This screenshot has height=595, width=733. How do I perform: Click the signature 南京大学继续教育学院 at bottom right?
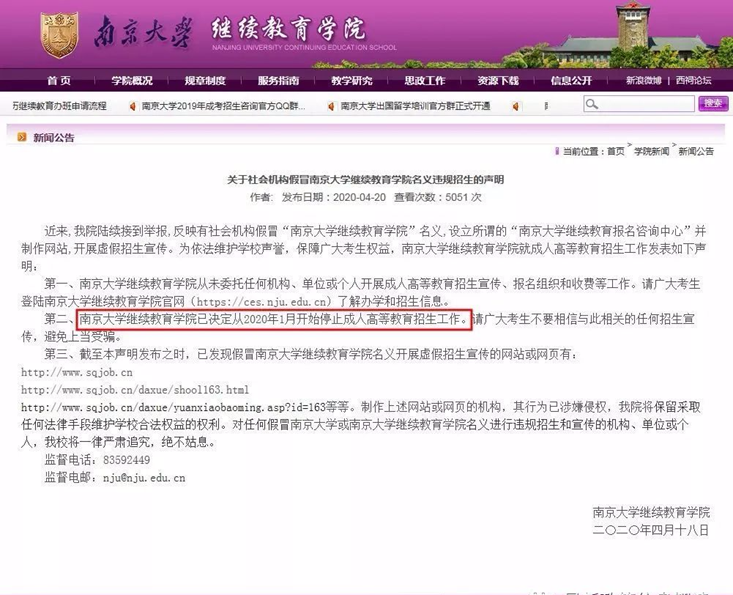click(x=651, y=512)
